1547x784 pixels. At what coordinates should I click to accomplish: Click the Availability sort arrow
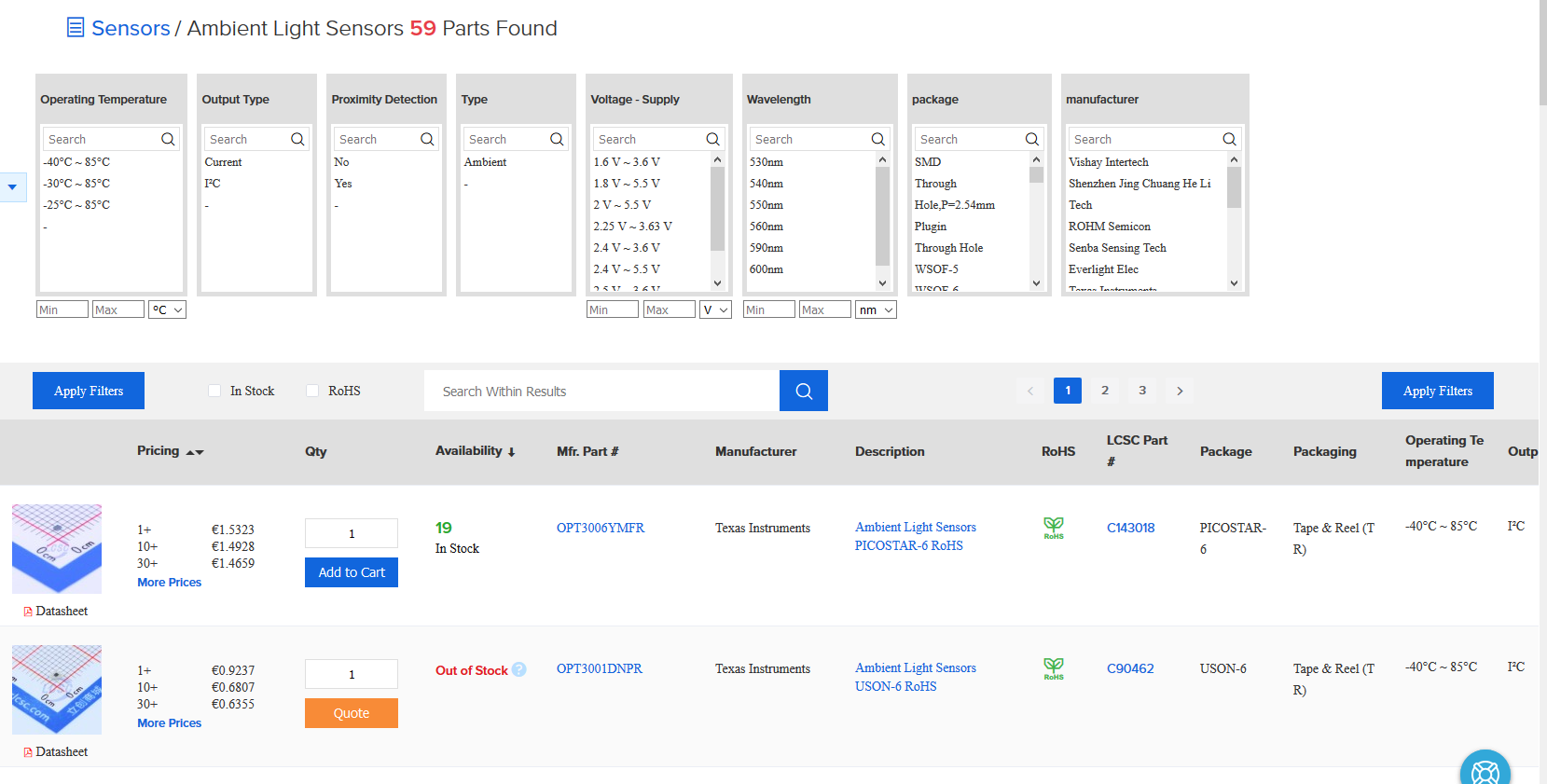[x=511, y=452]
